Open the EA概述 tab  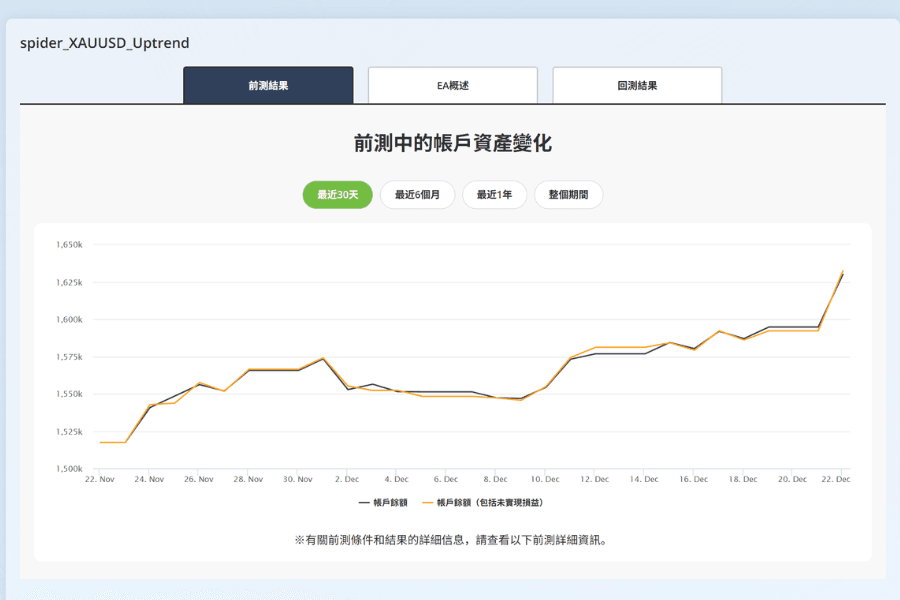[452, 85]
